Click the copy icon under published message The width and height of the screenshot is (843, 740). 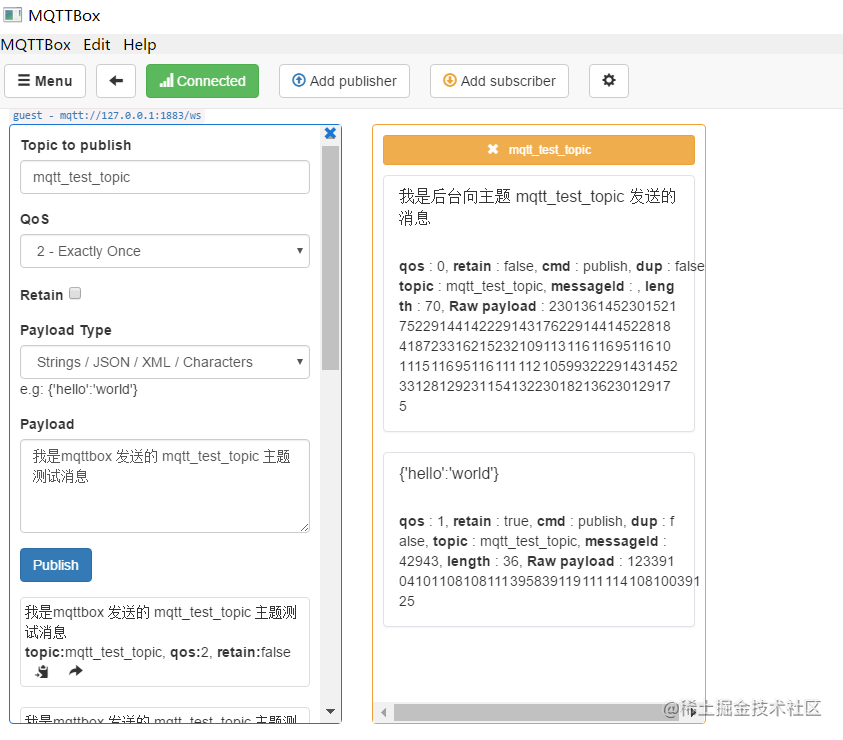tap(42, 671)
